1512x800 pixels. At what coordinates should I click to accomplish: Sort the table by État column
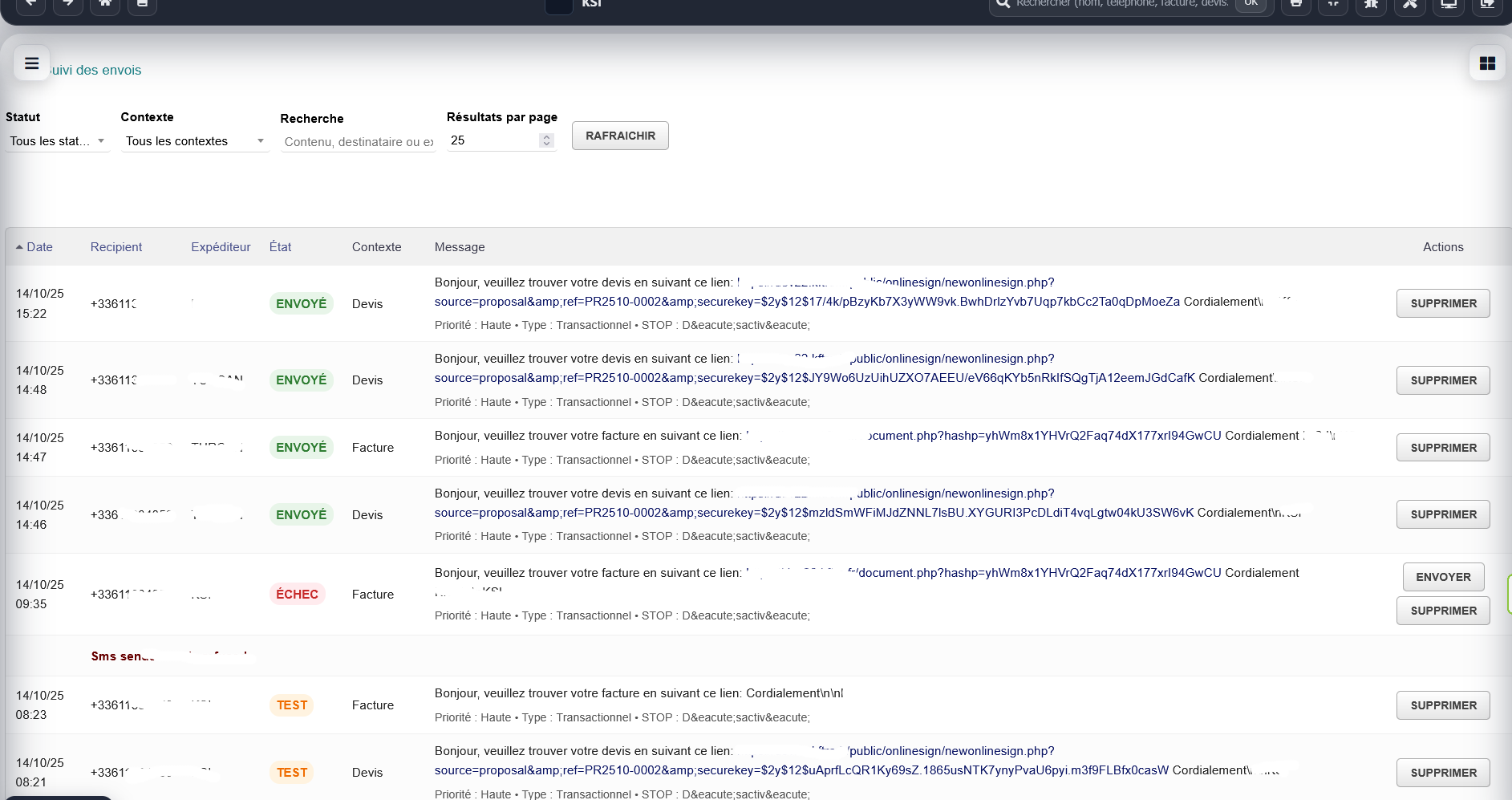pos(280,247)
